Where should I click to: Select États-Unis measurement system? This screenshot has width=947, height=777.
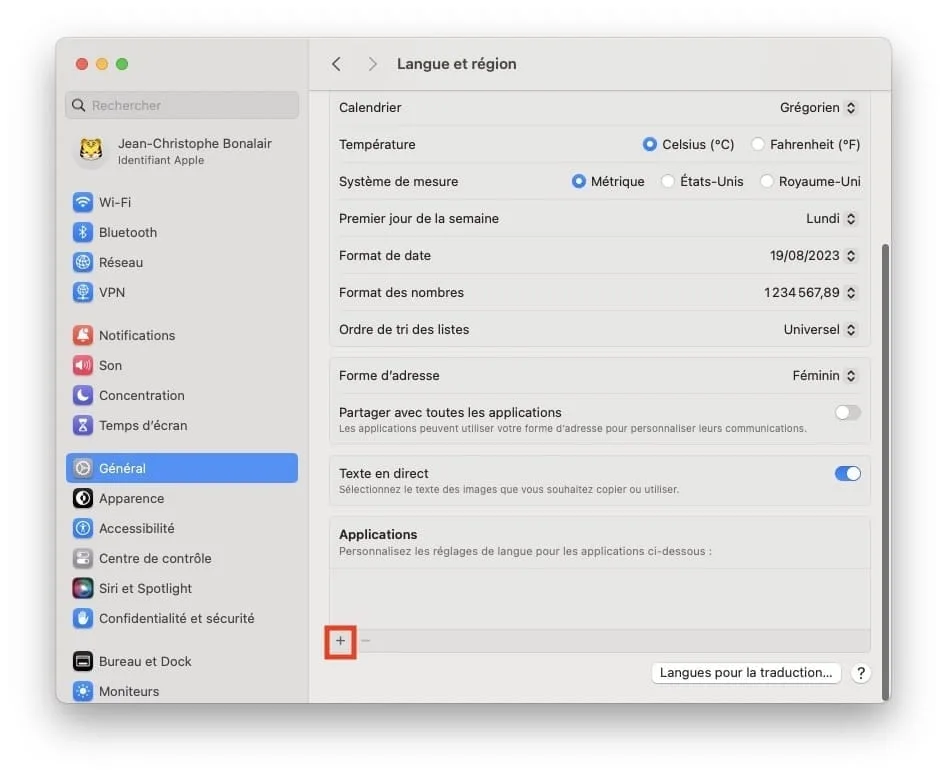[667, 181]
